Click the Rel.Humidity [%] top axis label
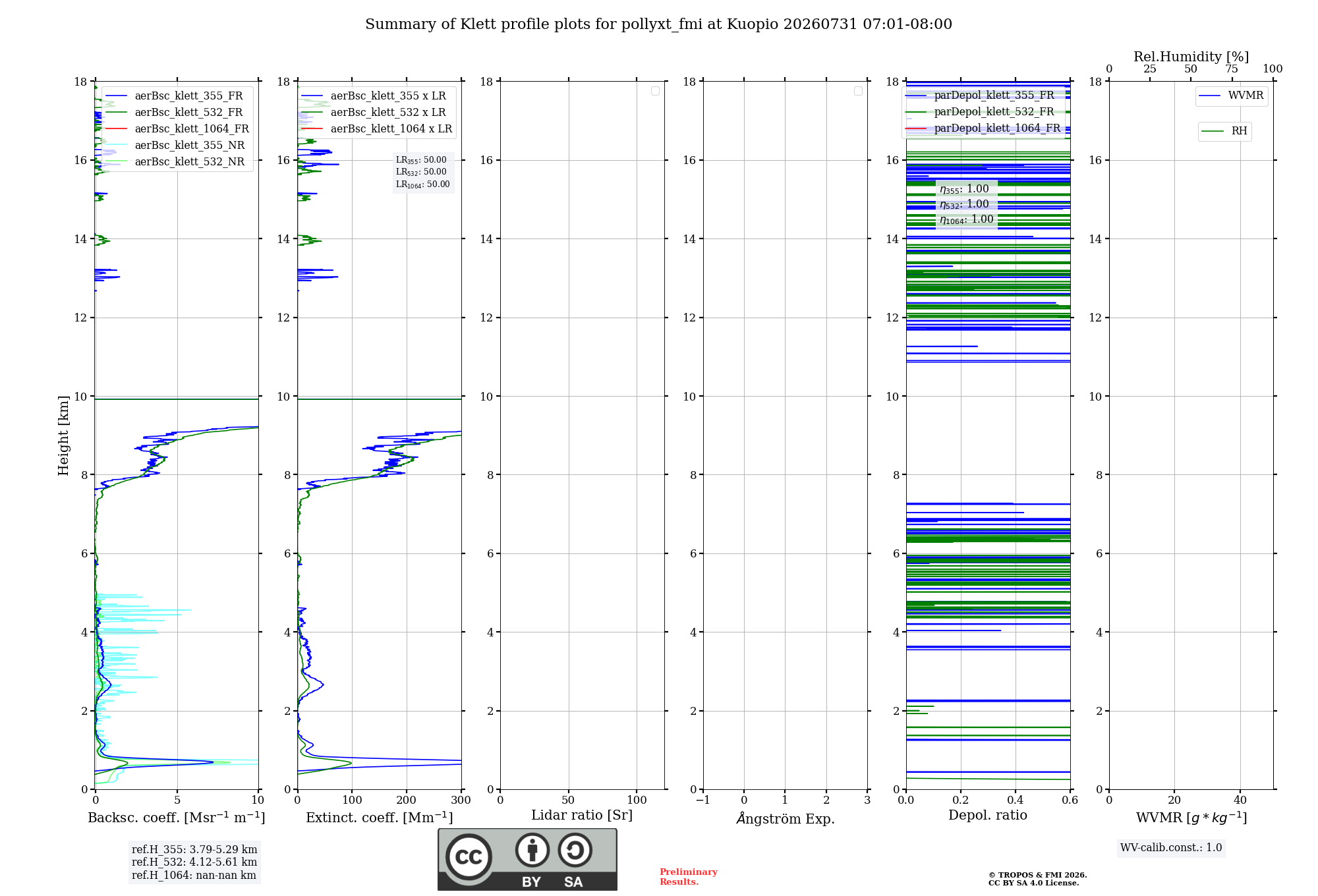Screen dimensions: 1318x896 tap(1191, 57)
